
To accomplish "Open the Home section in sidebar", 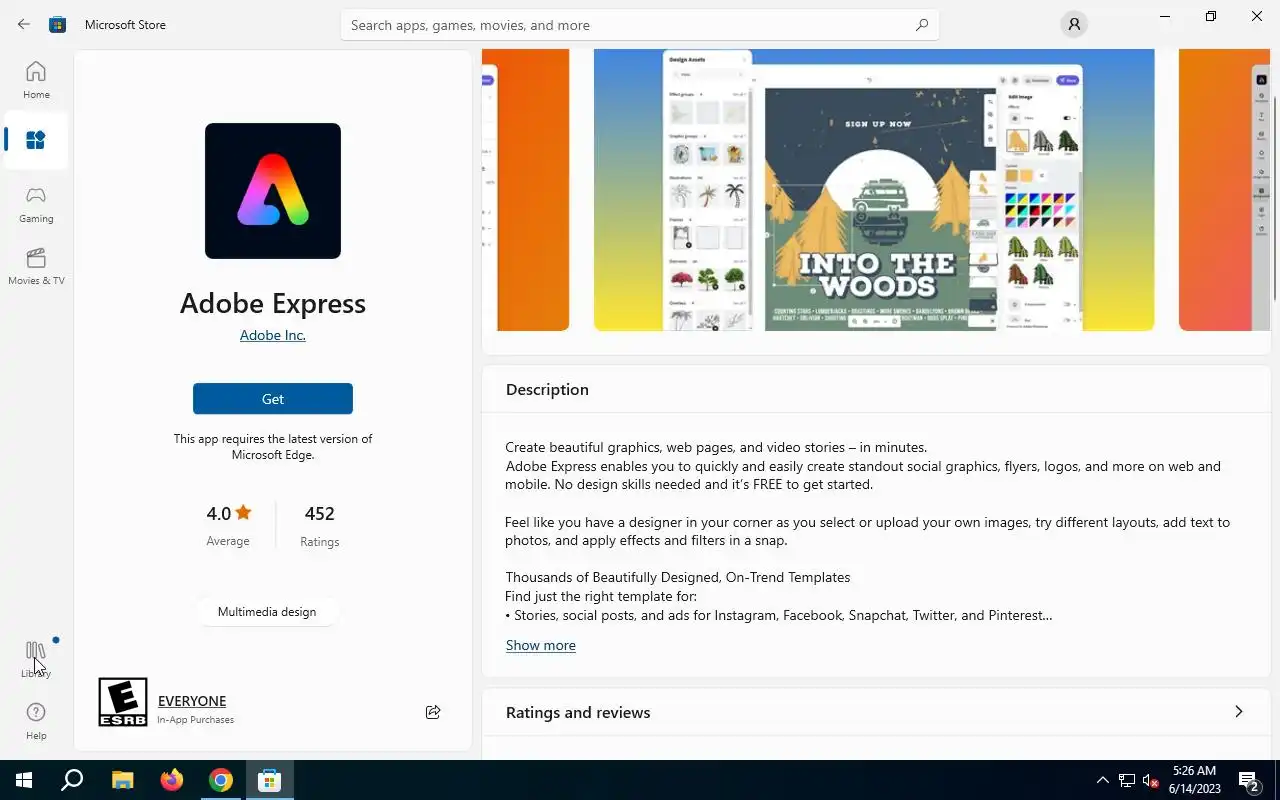I will pyautogui.click(x=36, y=80).
